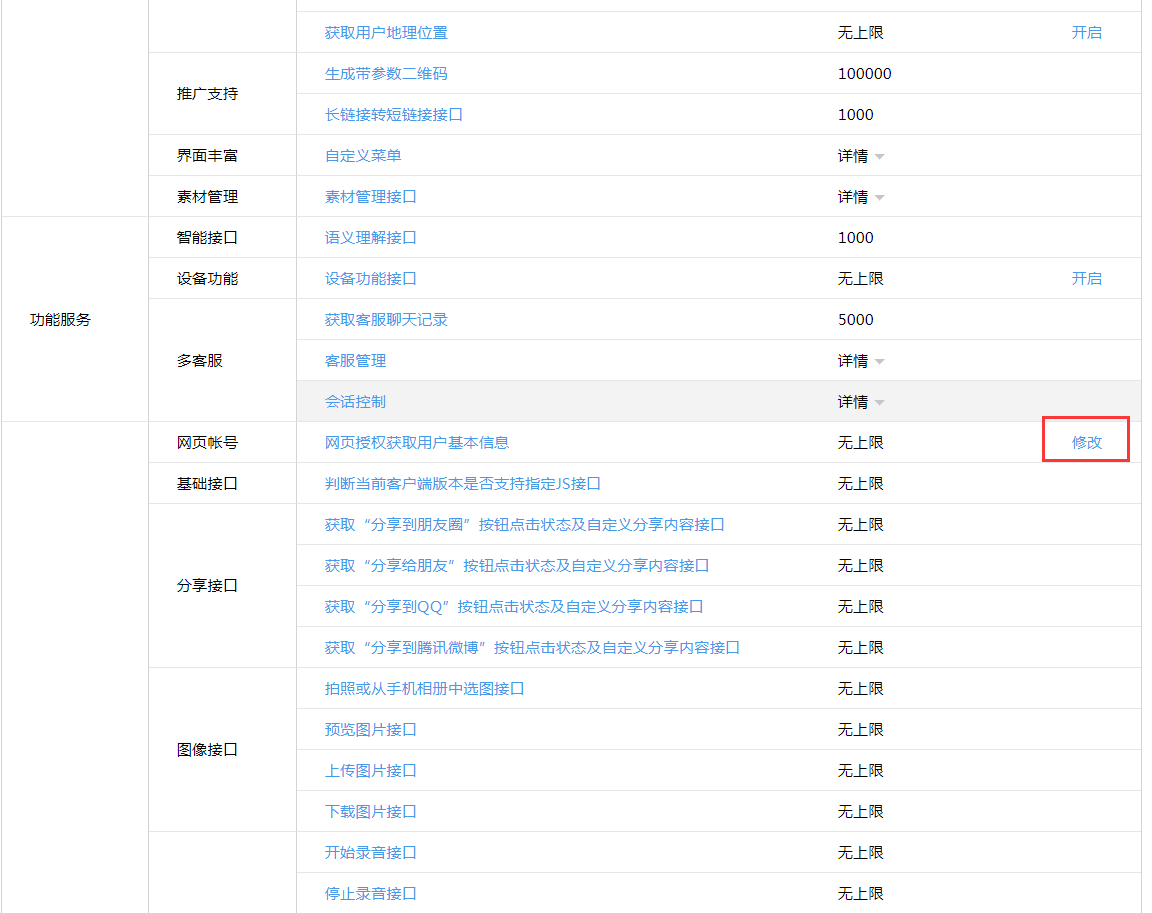Expand 详情 dropdown for 素材管理接口
This screenshot has height=913, width=1152.
tap(861, 197)
